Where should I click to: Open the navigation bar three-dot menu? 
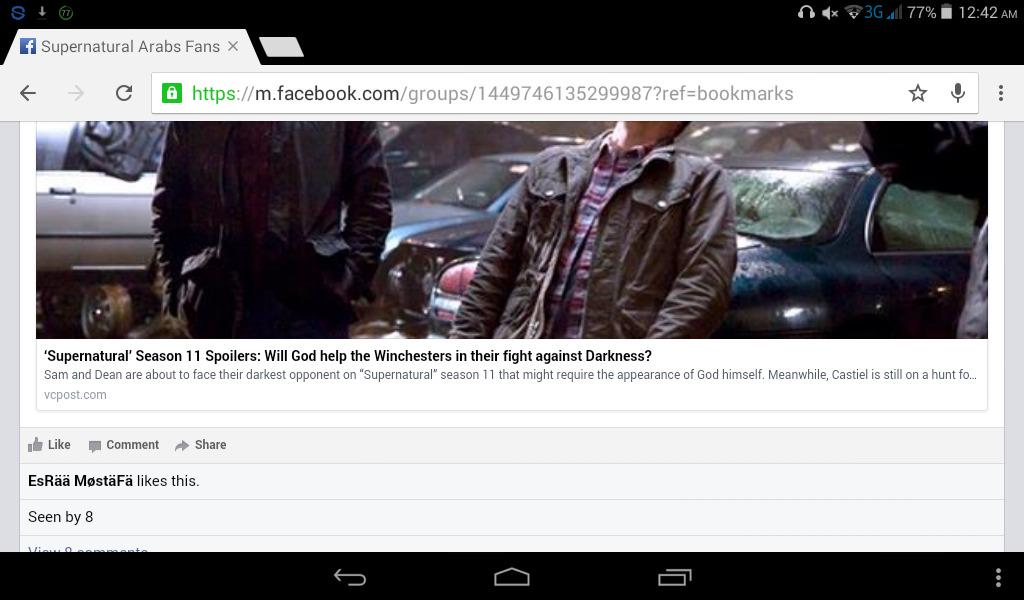point(998,577)
